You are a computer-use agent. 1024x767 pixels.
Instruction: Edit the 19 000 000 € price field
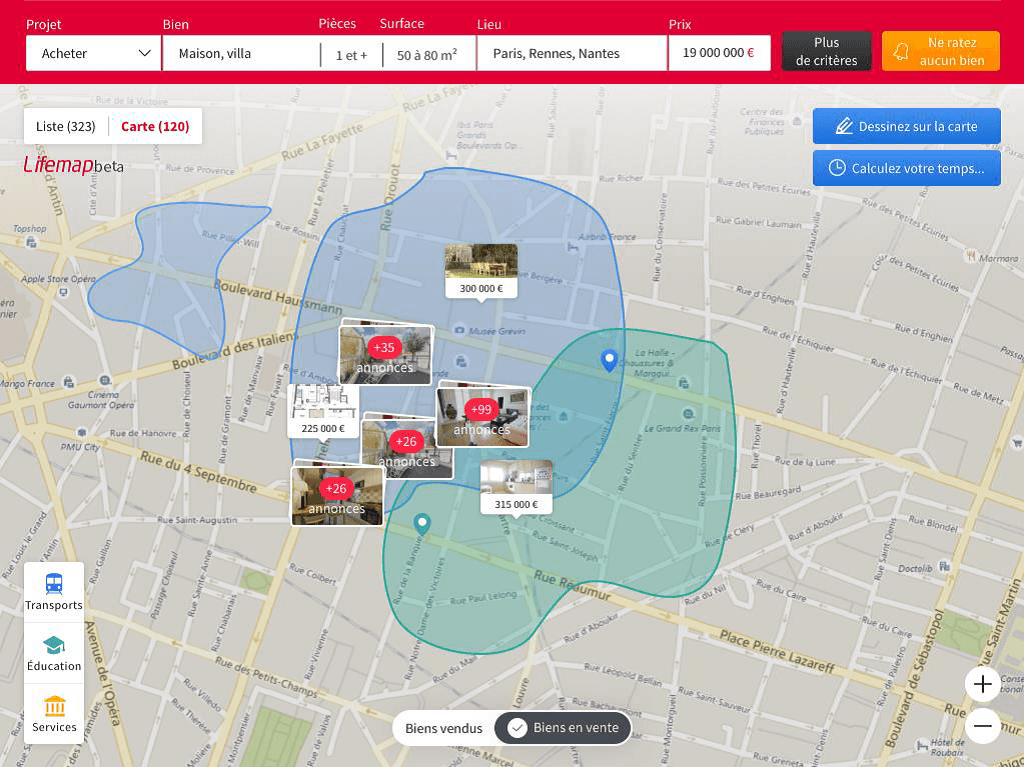pyautogui.click(x=719, y=53)
